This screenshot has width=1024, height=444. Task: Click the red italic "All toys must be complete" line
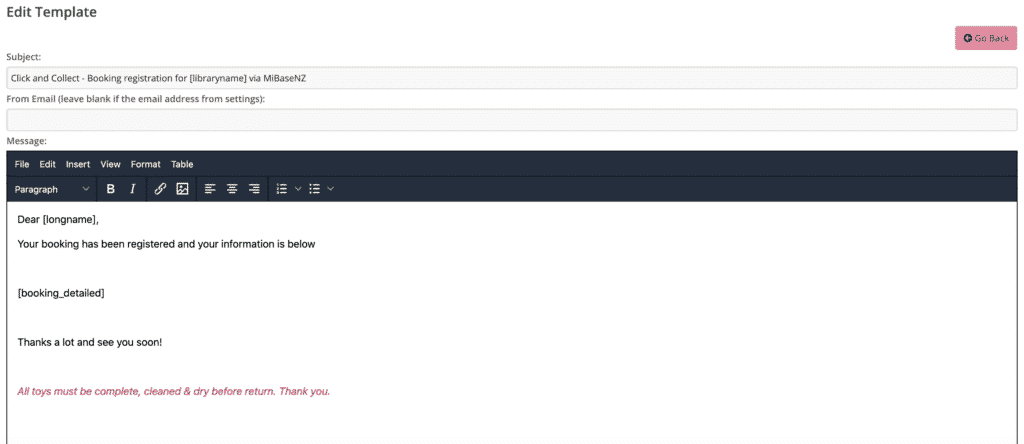(174, 392)
